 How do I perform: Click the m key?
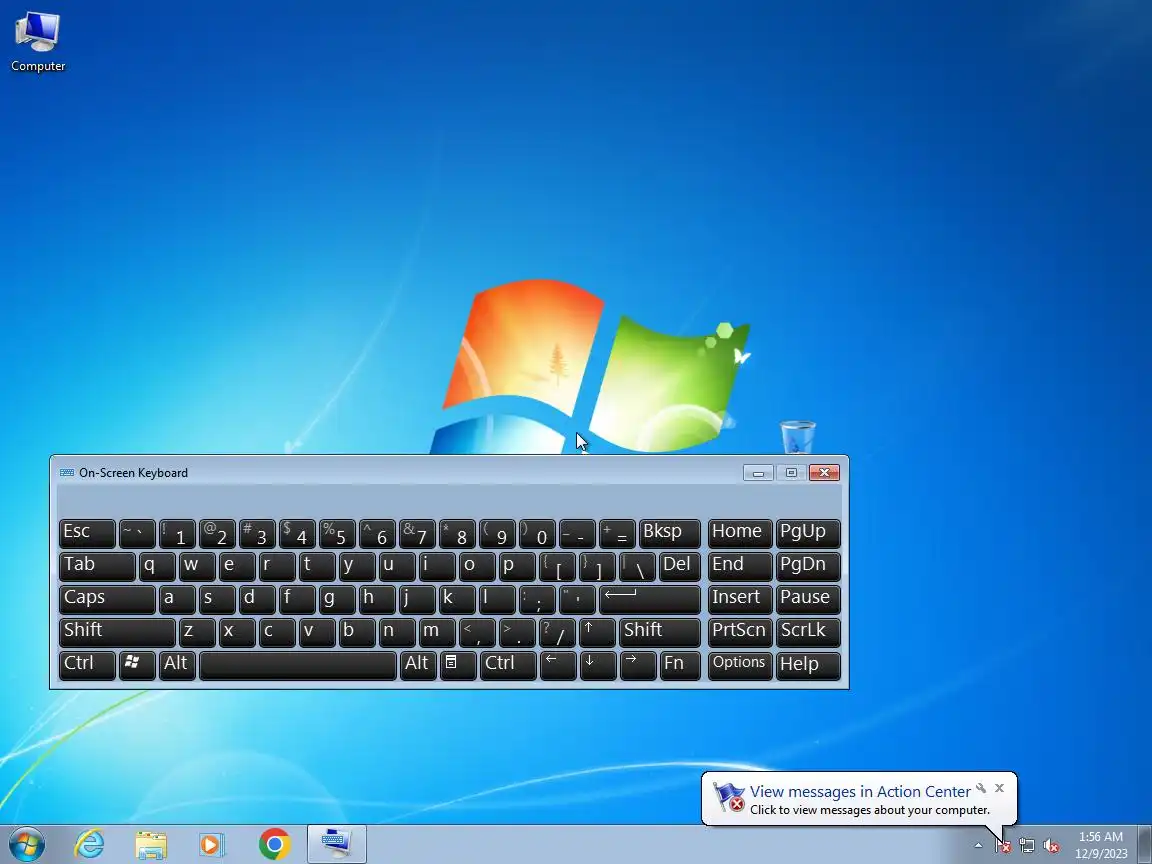(437, 632)
